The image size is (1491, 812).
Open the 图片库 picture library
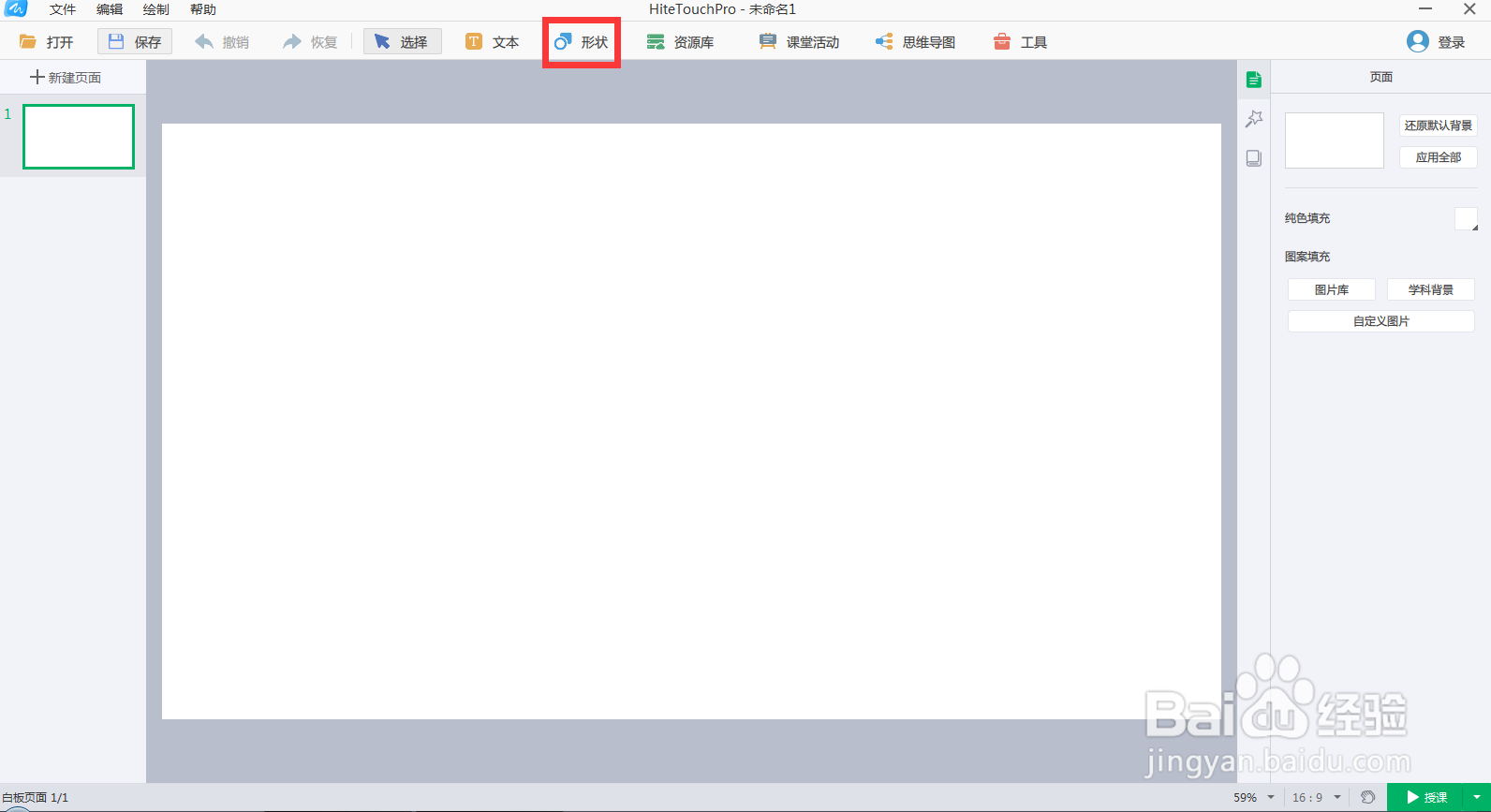click(1332, 290)
